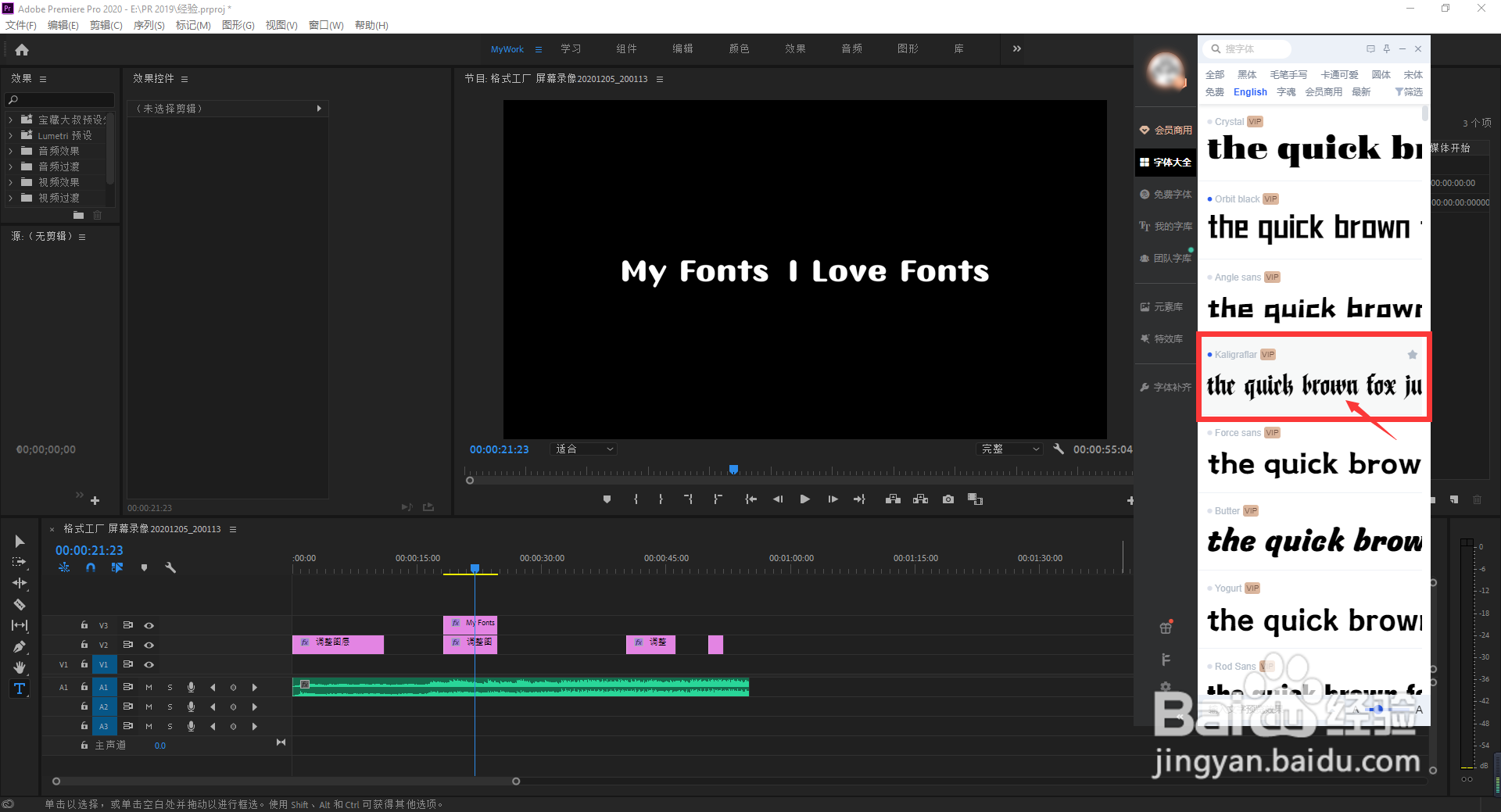Image resolution: width=1501 pixels, height=812 pixels.
Task: Open 免费字体 in font sidebar
Action: coord(1166,194)
